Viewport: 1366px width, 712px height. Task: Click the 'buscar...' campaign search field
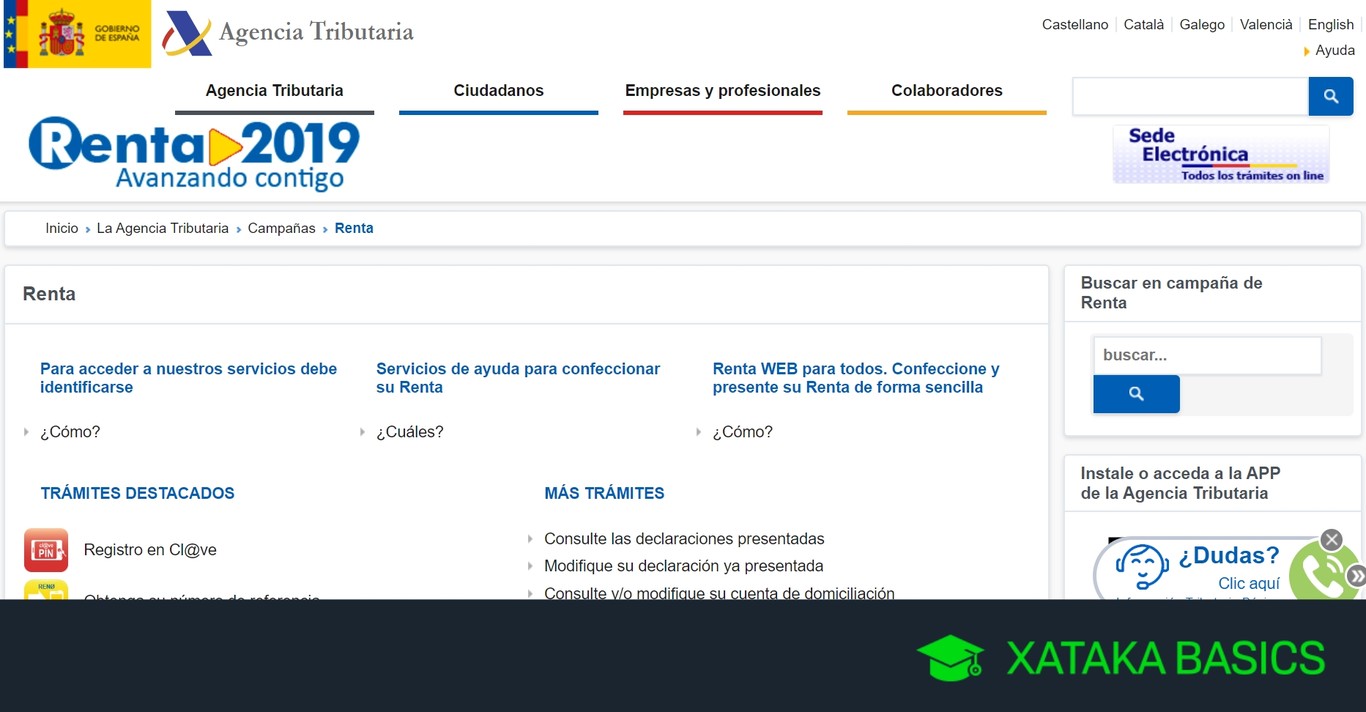click(x=1207, y=355)
